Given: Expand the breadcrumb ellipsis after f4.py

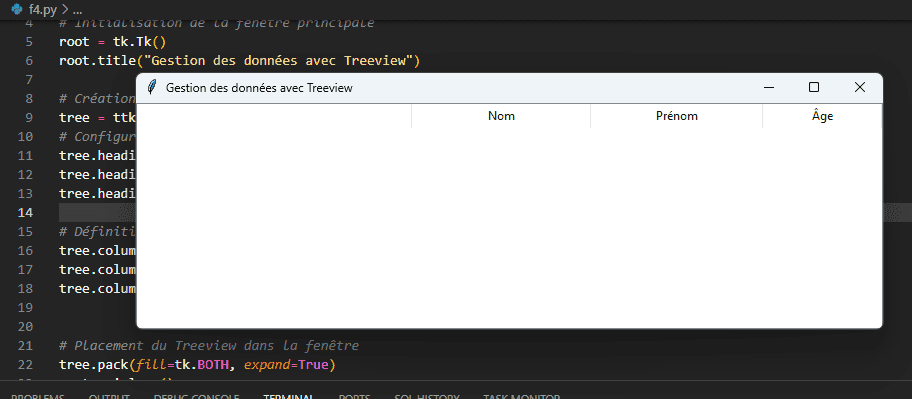Looking at the screenshot, I should (76, 10).
